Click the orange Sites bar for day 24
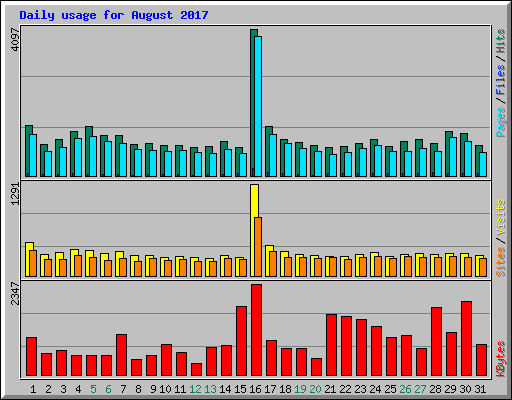Image resolution: width=512 pixels, height=400 pixels. pyautogui.click(x=378, y=266)
